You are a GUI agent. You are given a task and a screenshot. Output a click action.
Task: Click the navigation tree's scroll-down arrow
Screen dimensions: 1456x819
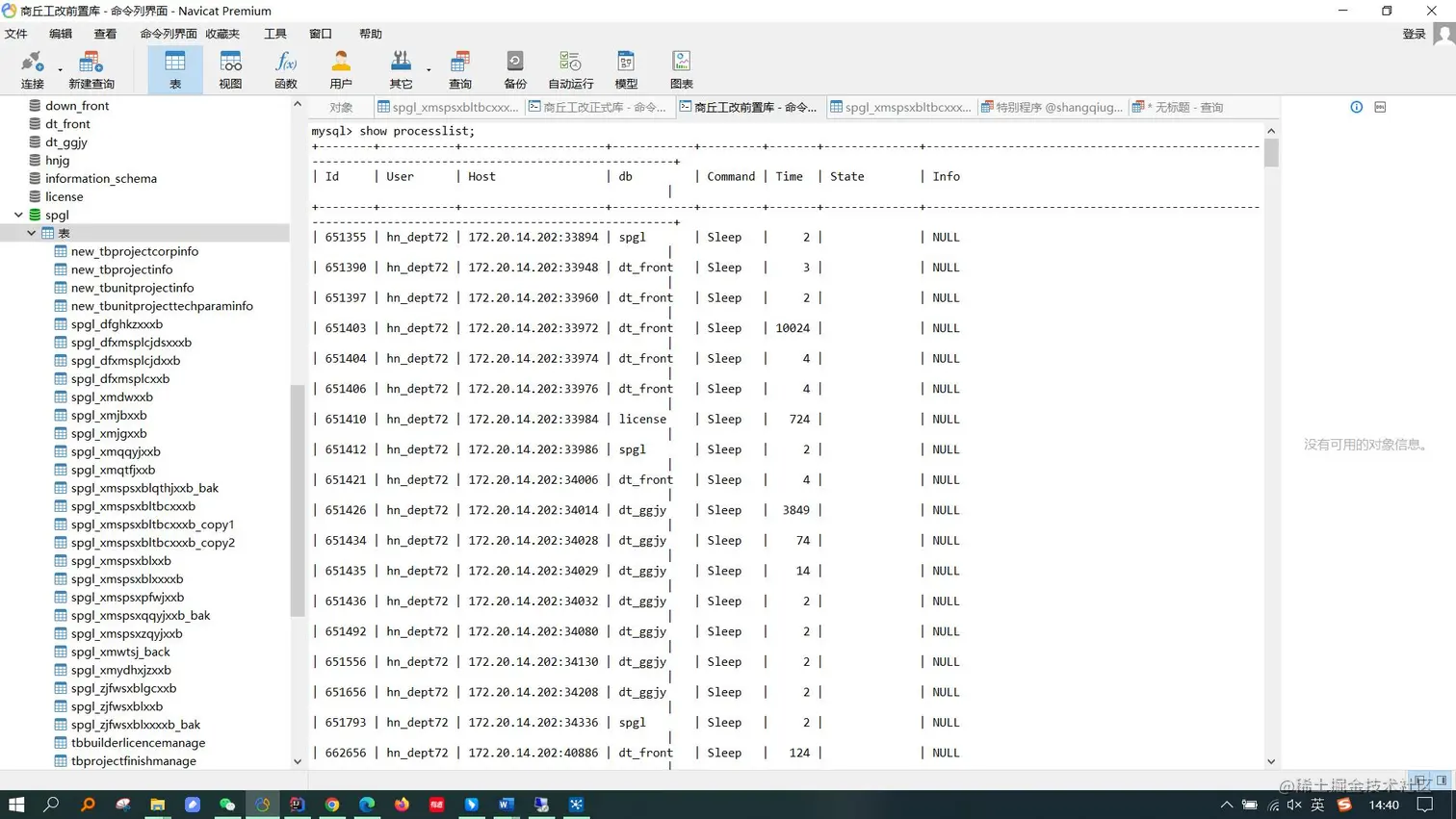297,761
